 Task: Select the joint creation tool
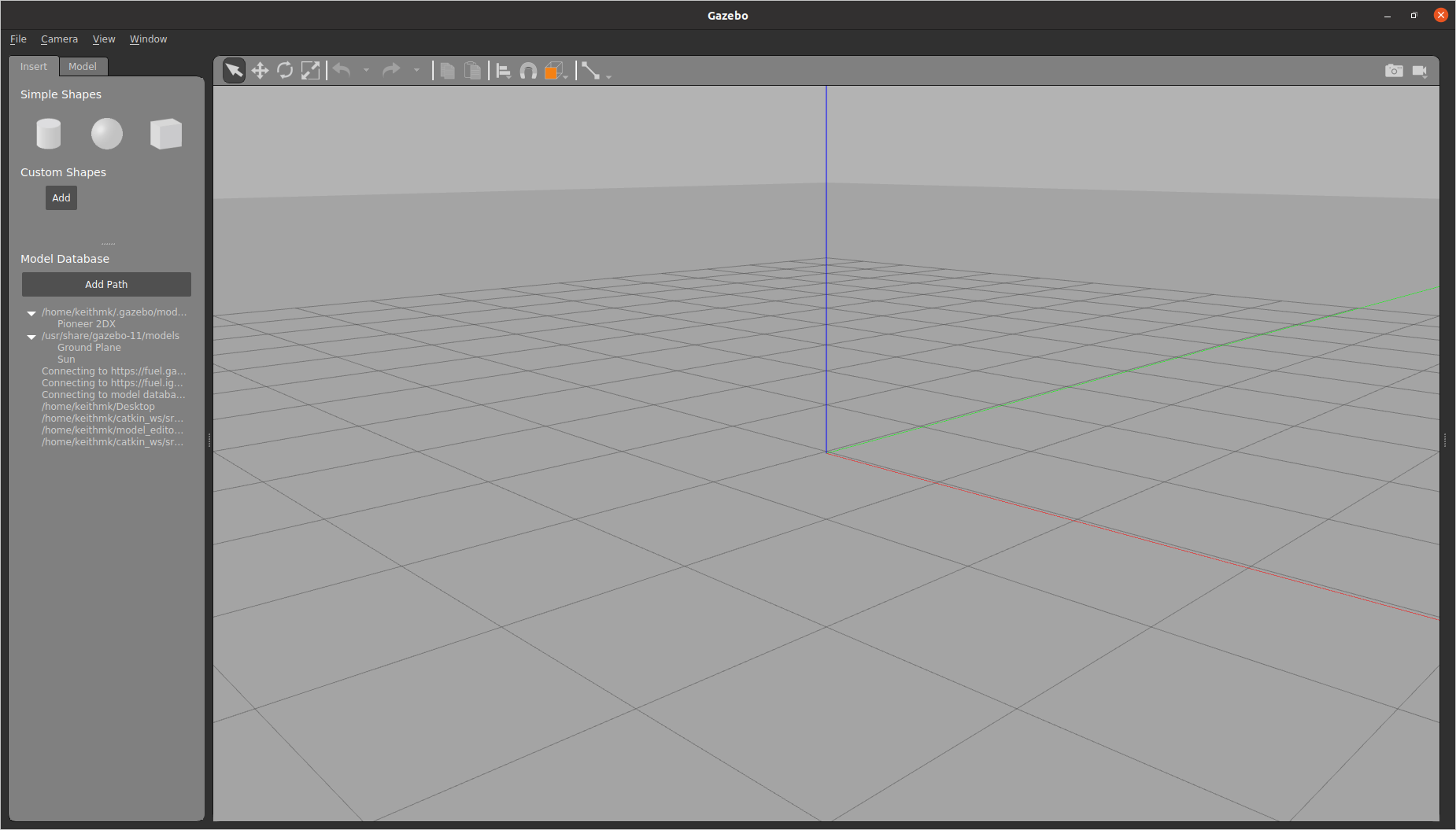tap(590, 71)
